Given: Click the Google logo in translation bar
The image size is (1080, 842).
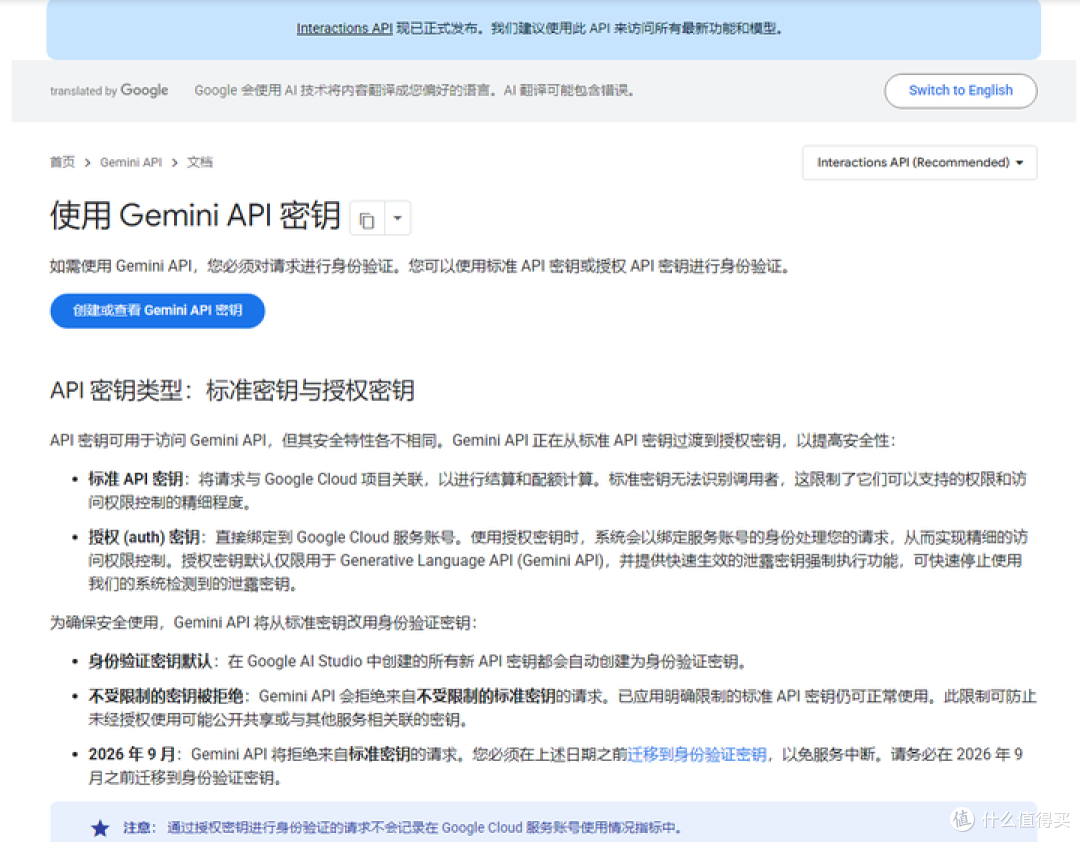Looking at the screenshot, I should click(x=144, y=90).
